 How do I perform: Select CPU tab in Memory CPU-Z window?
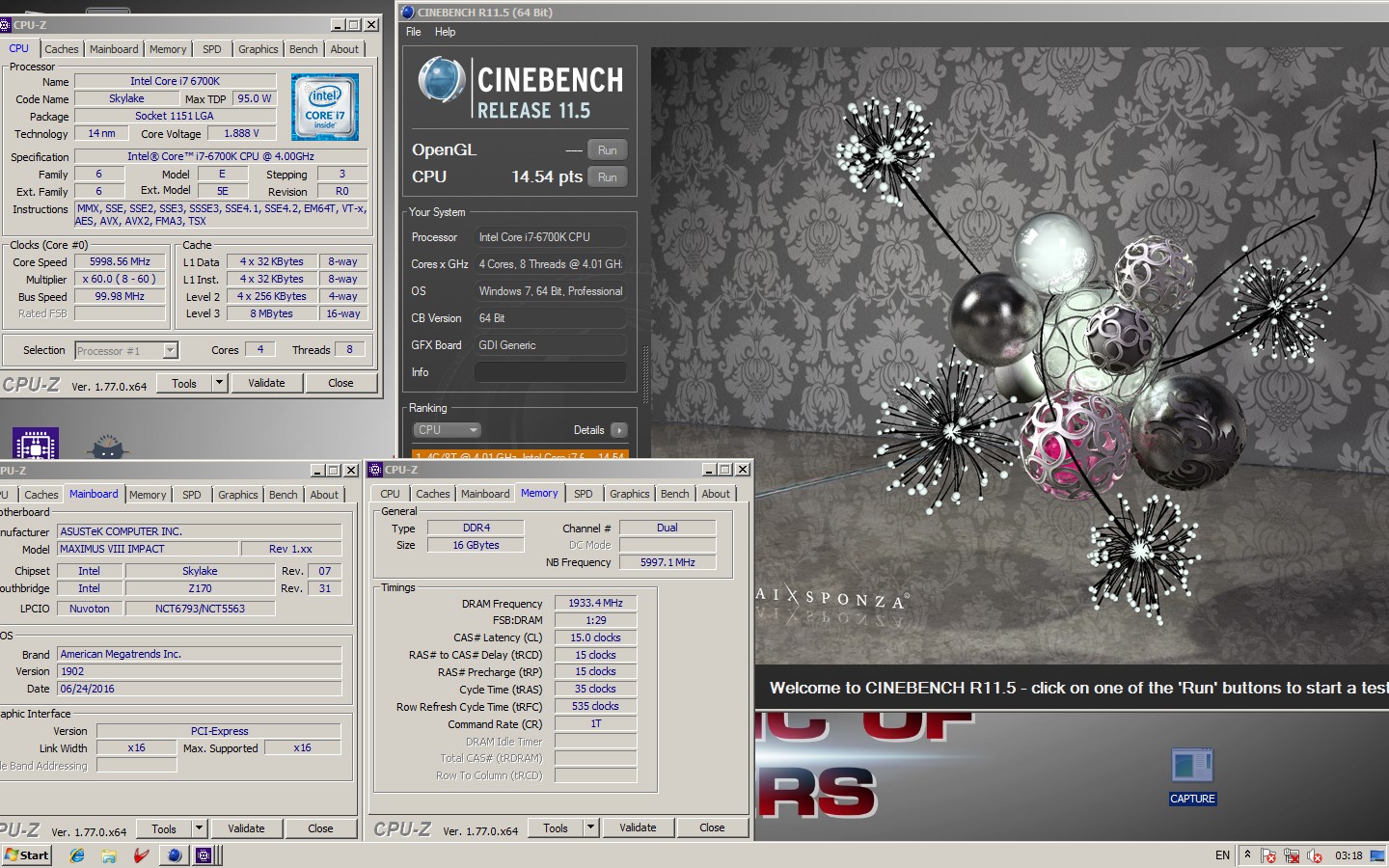coord(390,494)
